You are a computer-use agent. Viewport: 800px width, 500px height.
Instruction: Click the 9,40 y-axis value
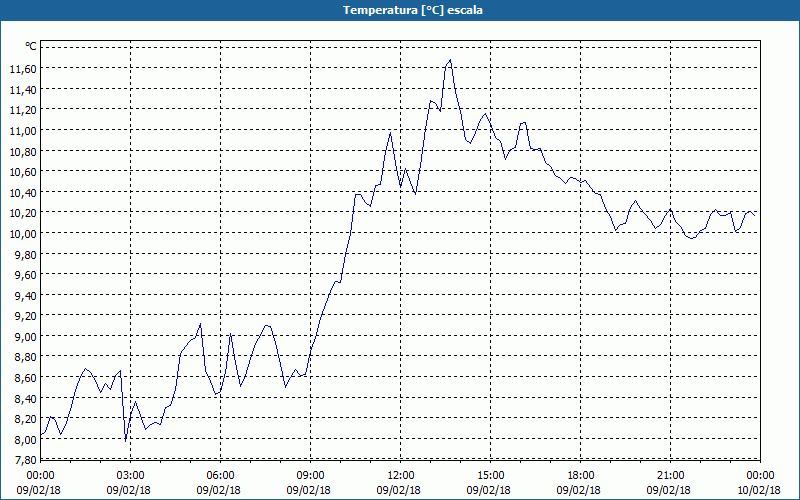26,295
